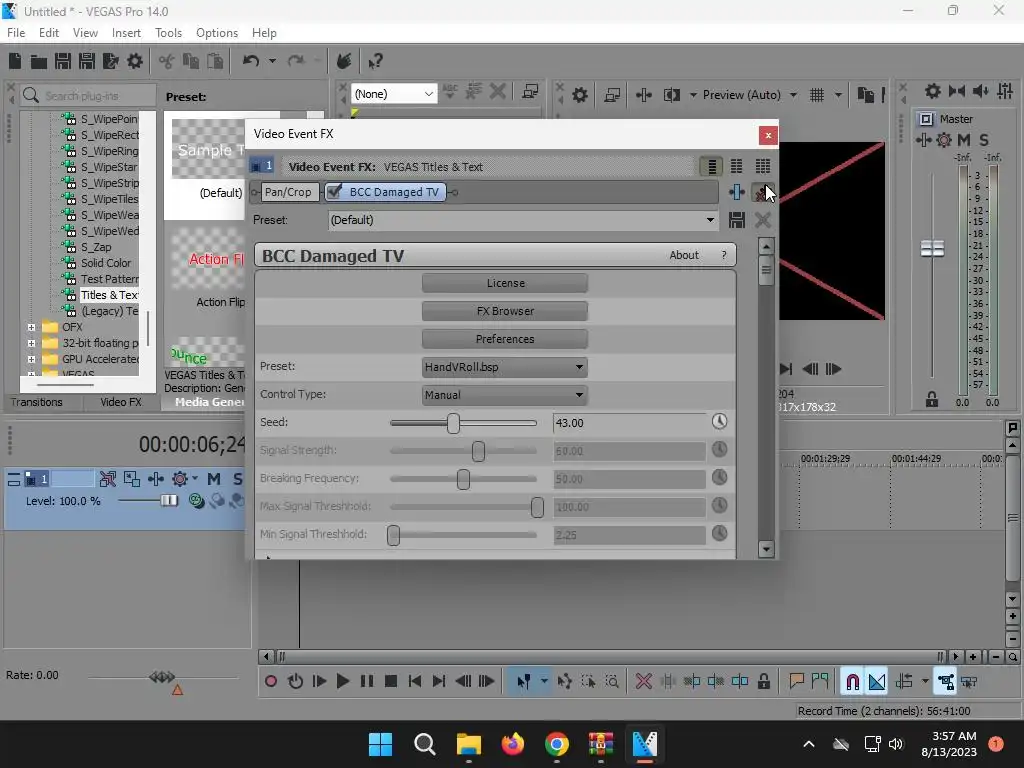Click track 1 automation settings gear
The image size is (1024, 768).
180,479
